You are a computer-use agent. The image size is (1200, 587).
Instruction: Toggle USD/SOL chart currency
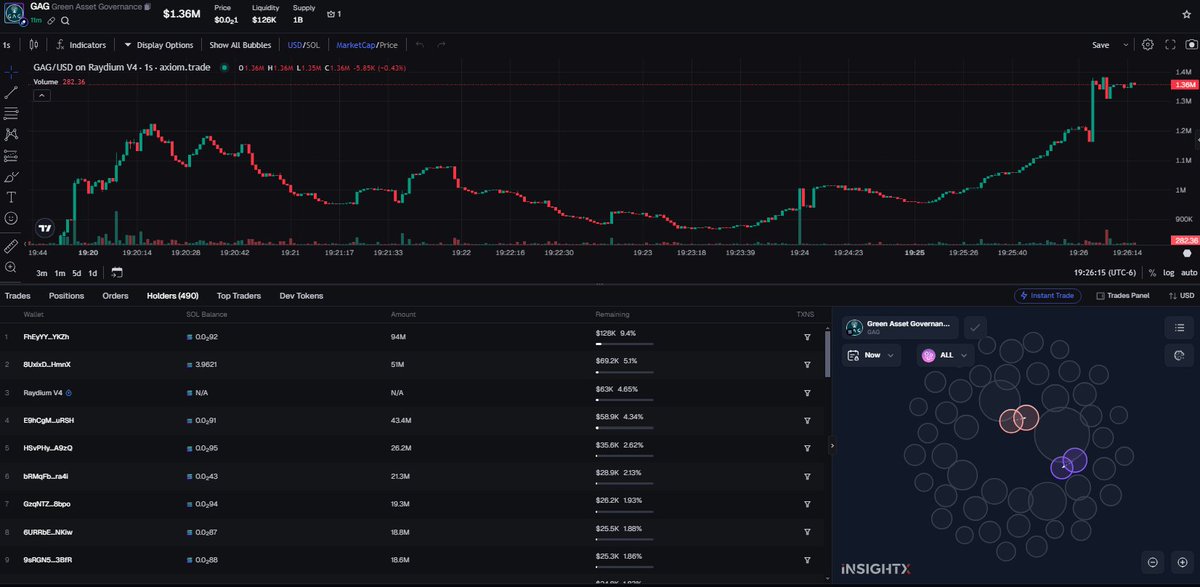tap(304, 45)
